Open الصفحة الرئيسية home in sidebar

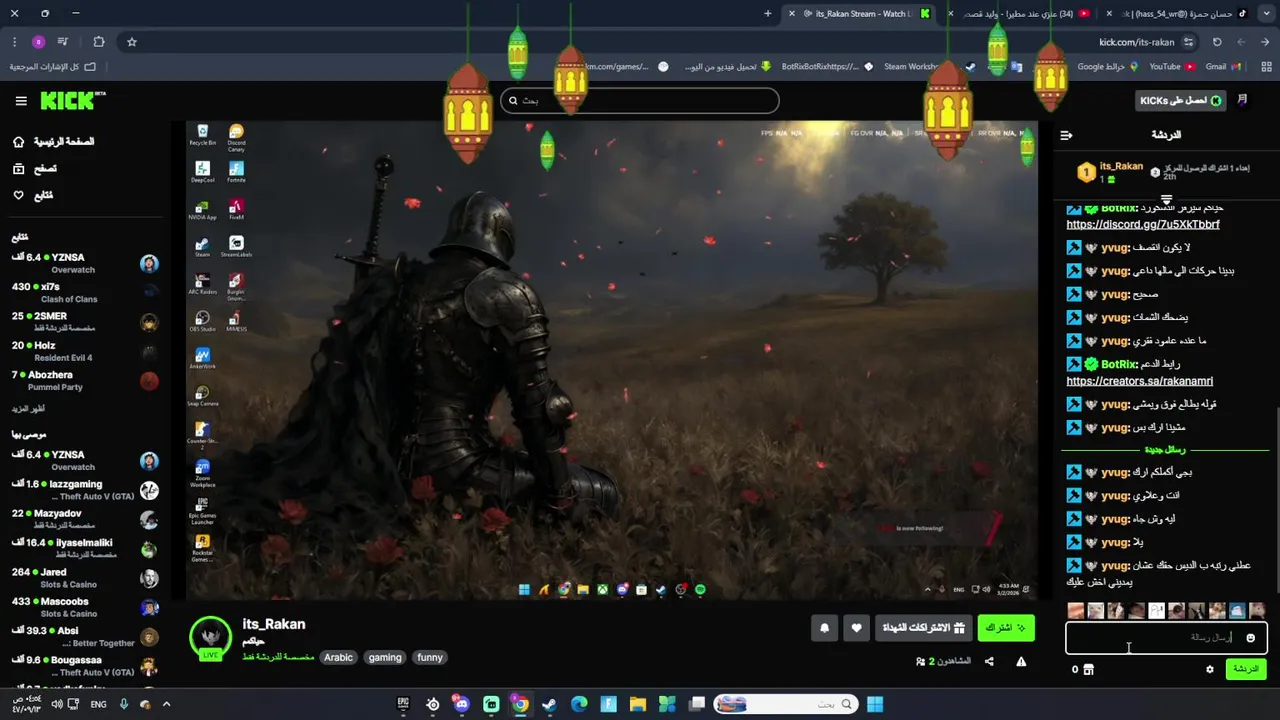point(52,142)
